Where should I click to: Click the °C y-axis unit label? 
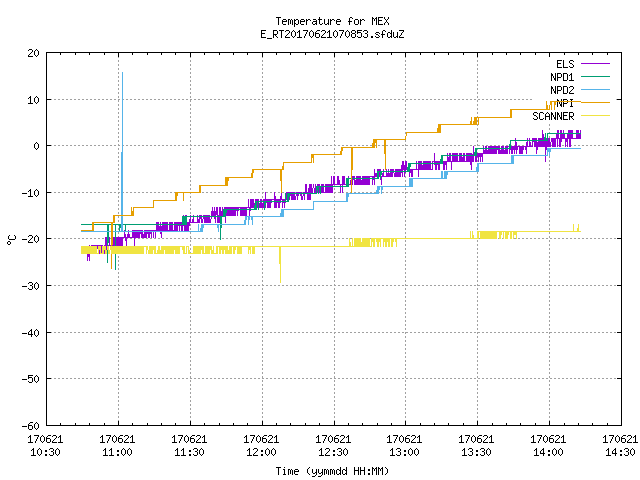coord(11,240)
